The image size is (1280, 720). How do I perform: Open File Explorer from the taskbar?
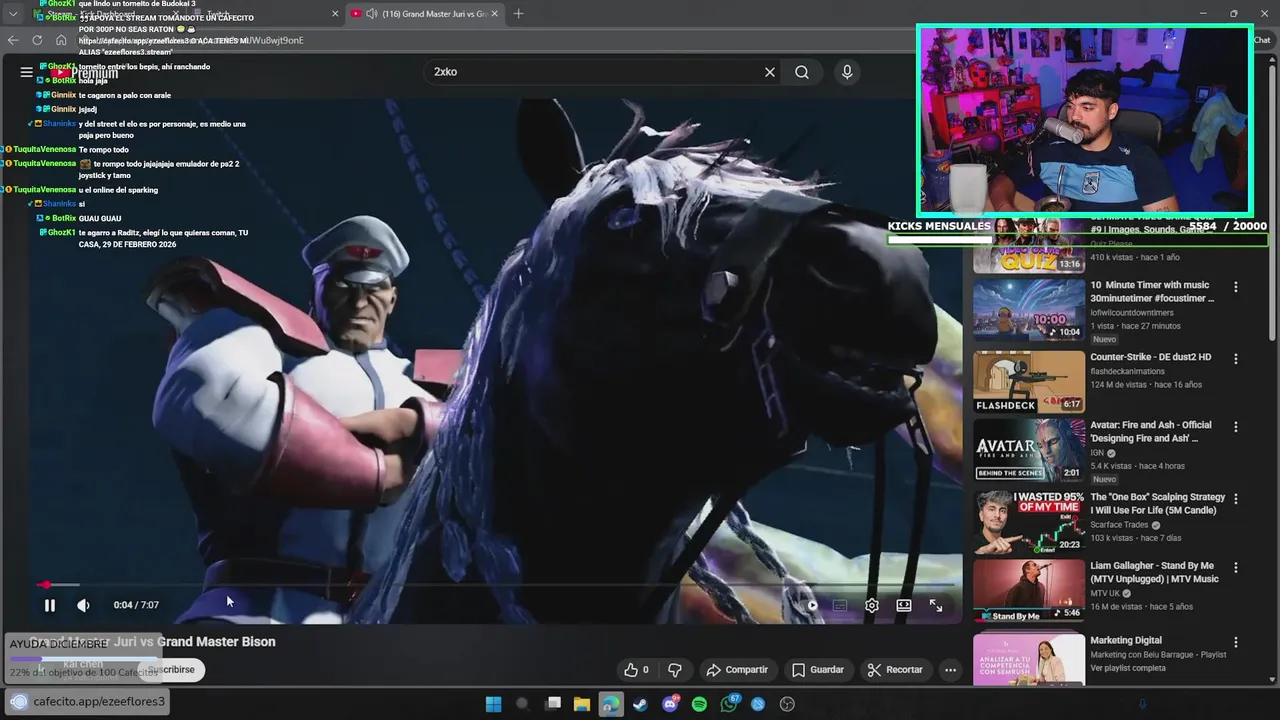pos(582,704)
